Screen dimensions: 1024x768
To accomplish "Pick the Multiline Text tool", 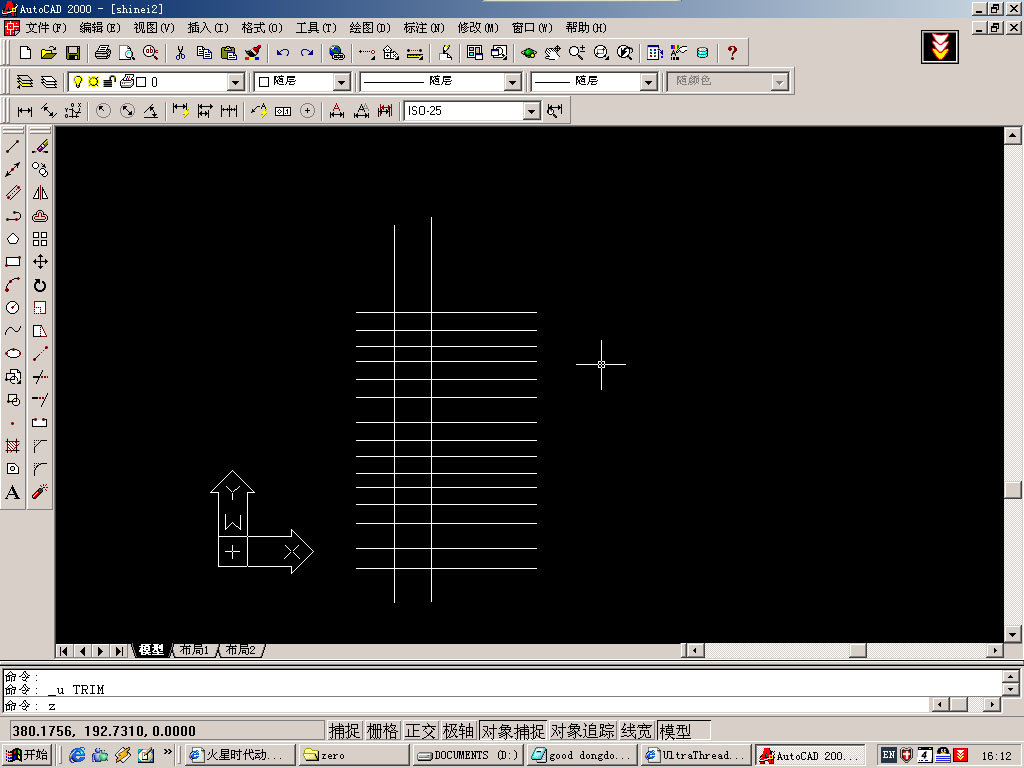I will click(13, 492).
